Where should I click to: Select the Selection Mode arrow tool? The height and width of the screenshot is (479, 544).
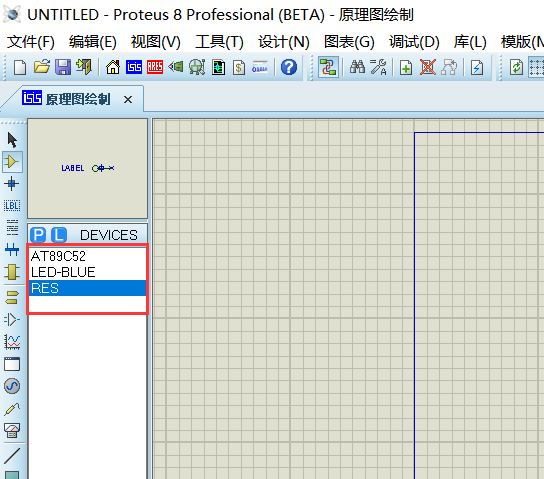point(12,140)
